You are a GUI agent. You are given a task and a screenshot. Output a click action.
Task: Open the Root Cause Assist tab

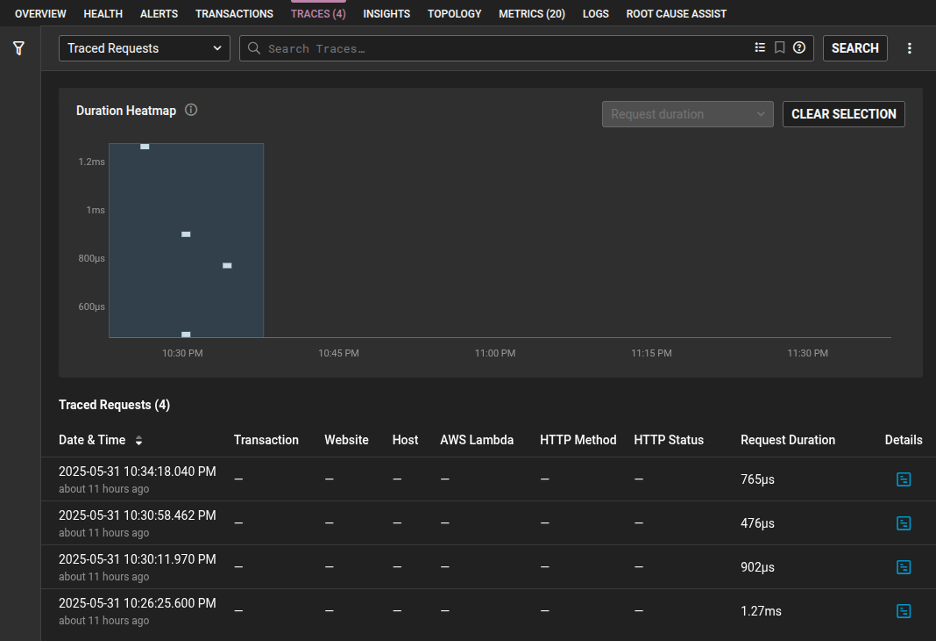click(x=676, y=14)
